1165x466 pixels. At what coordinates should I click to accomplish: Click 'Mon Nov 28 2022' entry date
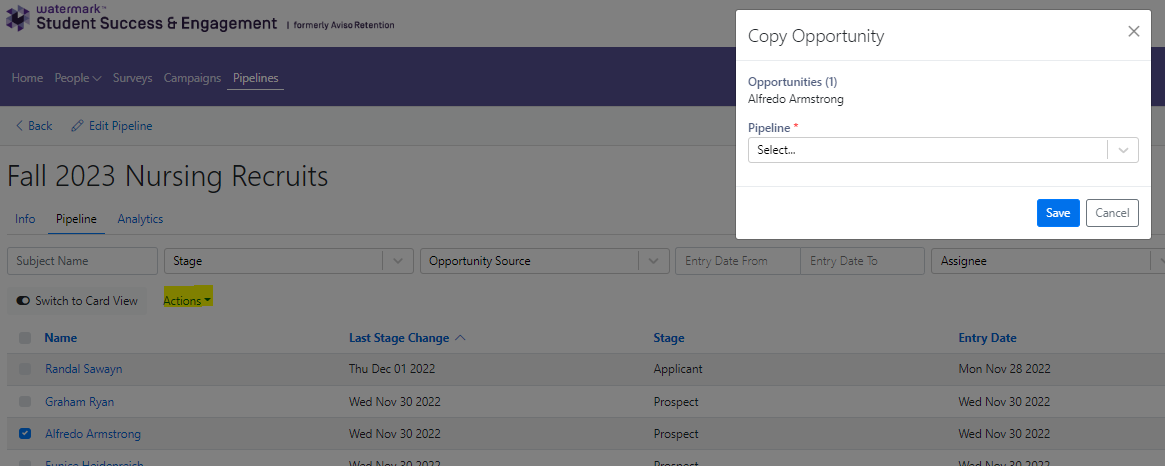pos(1005,369)
